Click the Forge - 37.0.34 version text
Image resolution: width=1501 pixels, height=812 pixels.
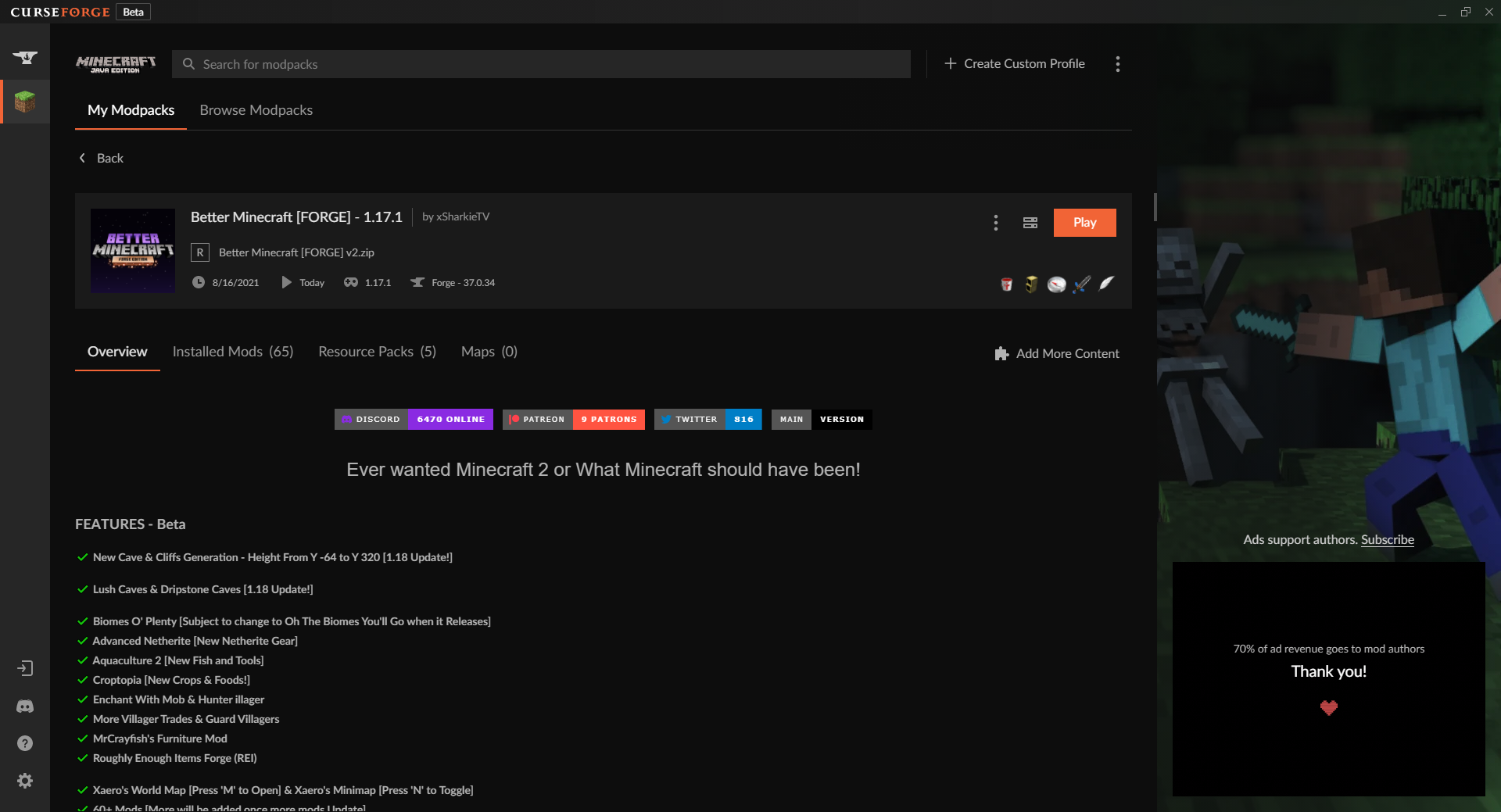[x=464, y=283]
